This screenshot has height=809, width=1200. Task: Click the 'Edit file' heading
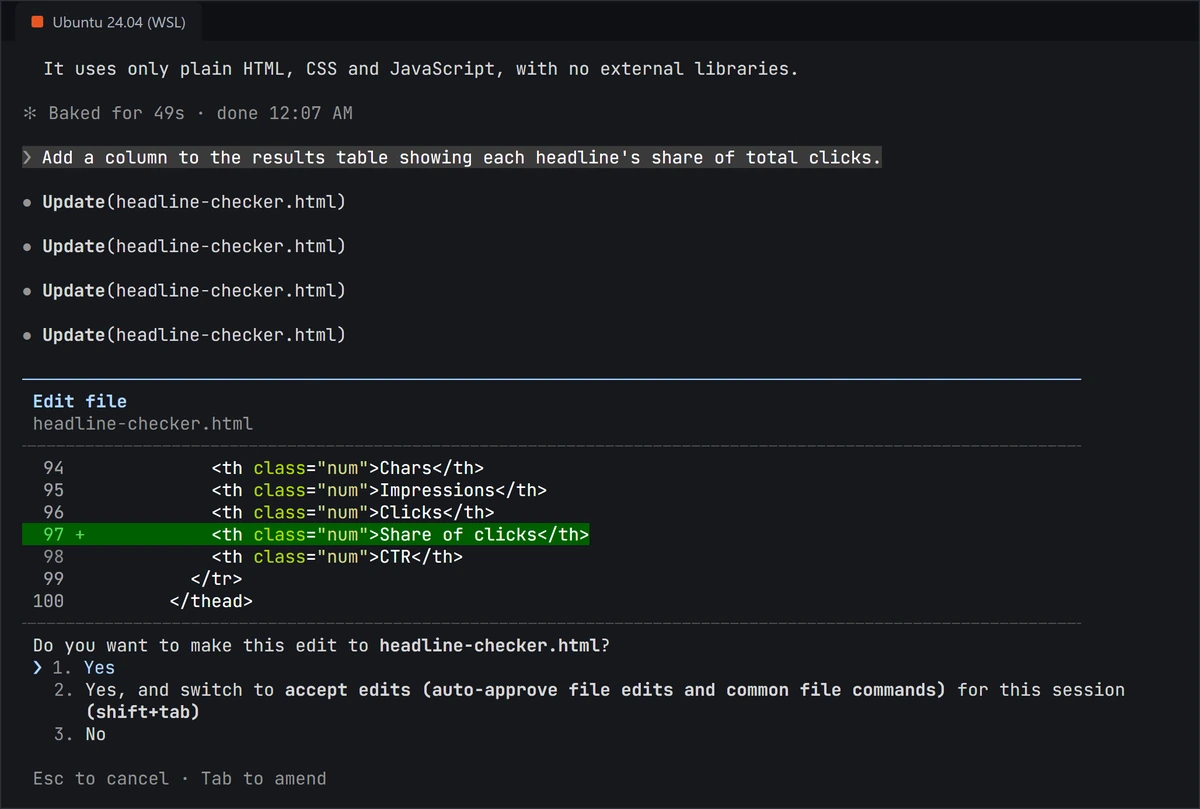click(x=80, y=401)
